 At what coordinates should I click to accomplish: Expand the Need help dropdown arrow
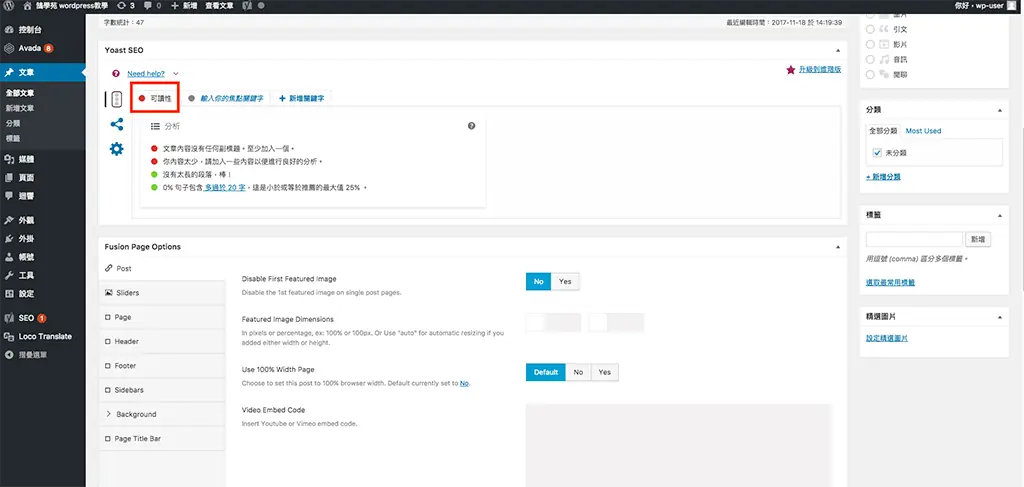(176, 74)
